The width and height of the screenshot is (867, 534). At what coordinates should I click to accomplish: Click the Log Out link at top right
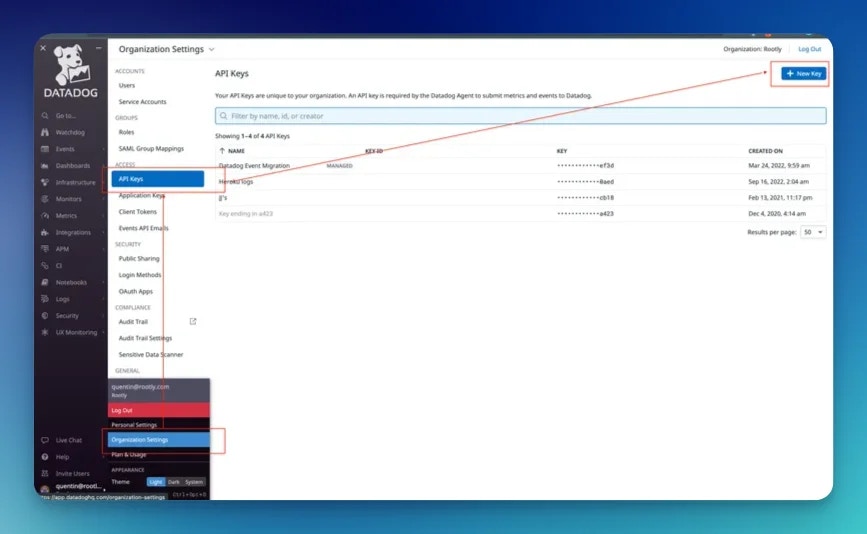pyautogui.click(x=809, y=49)
